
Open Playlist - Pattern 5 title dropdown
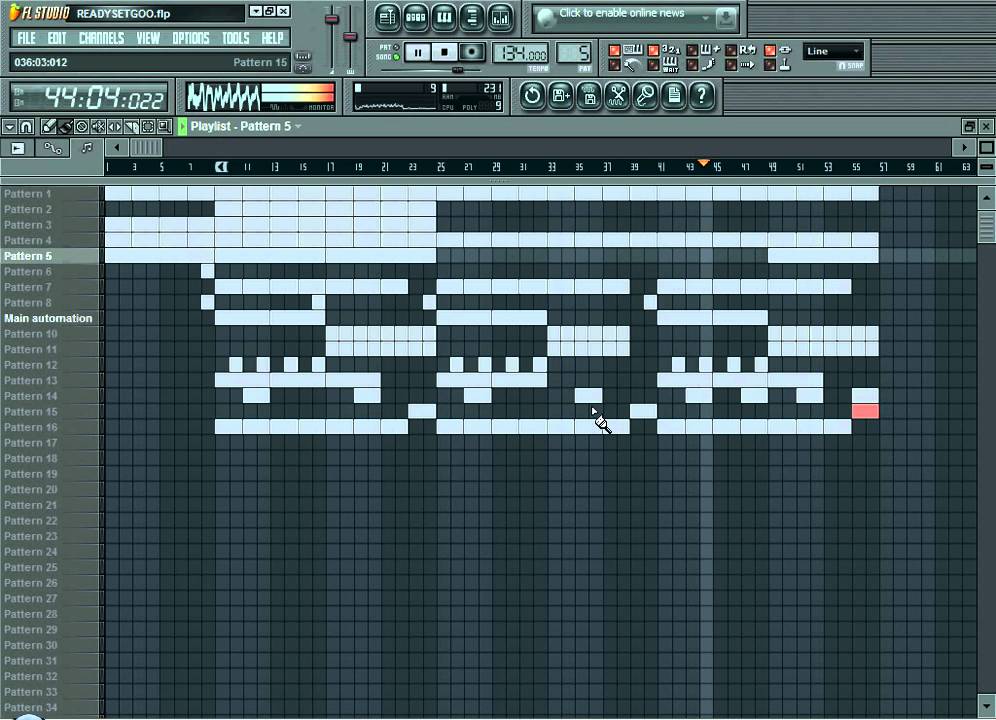[245, 126]
